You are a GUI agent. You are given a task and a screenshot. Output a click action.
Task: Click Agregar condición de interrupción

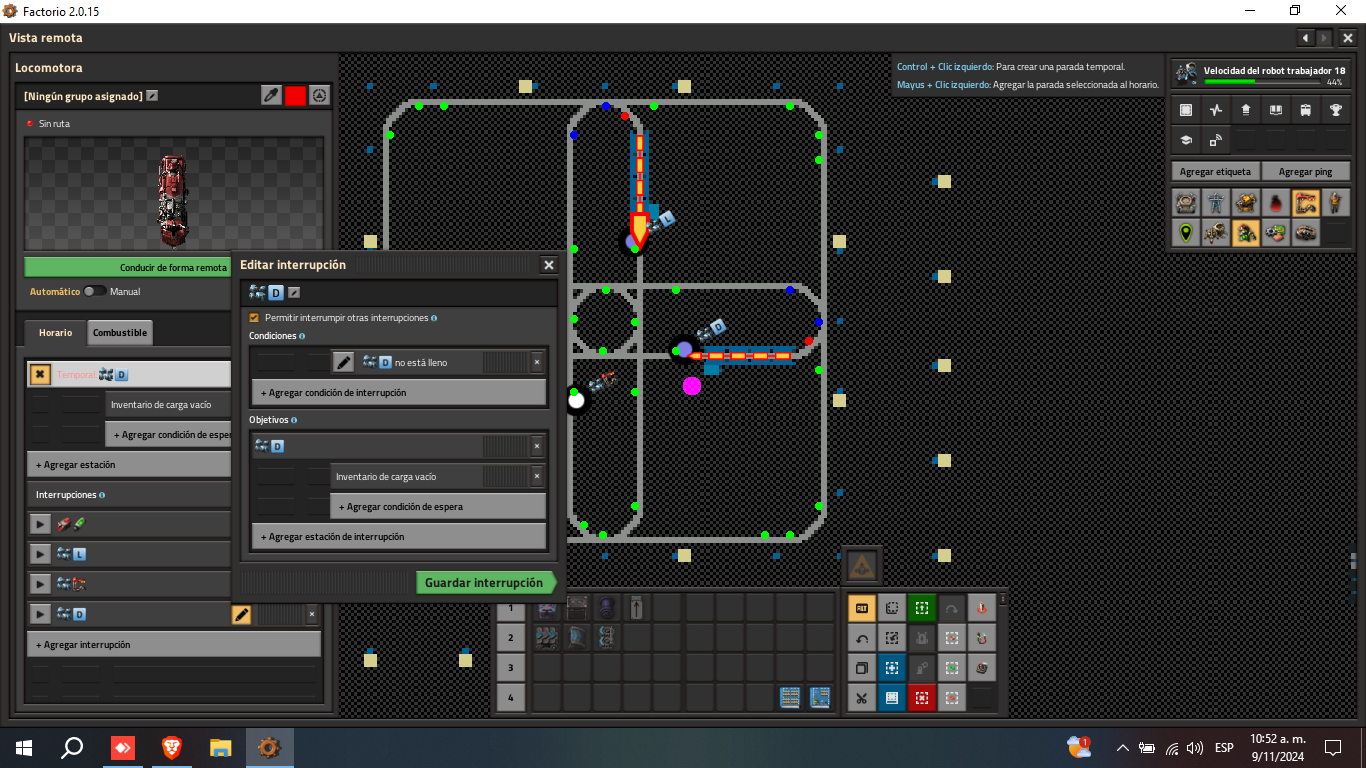coord(399,393)
